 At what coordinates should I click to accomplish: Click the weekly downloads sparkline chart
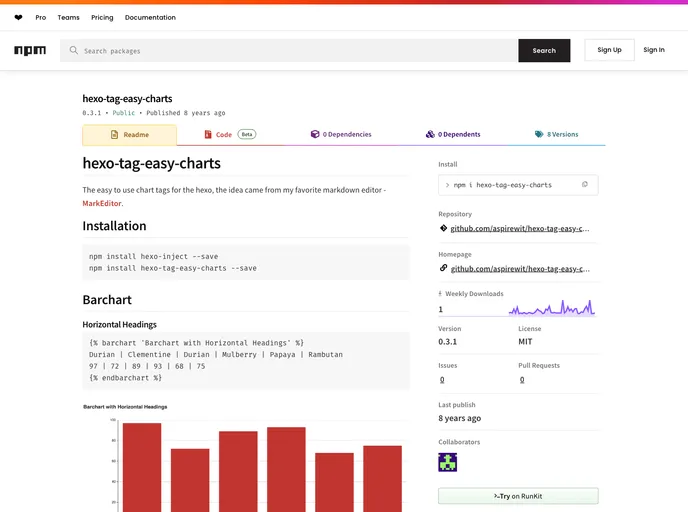552,308
